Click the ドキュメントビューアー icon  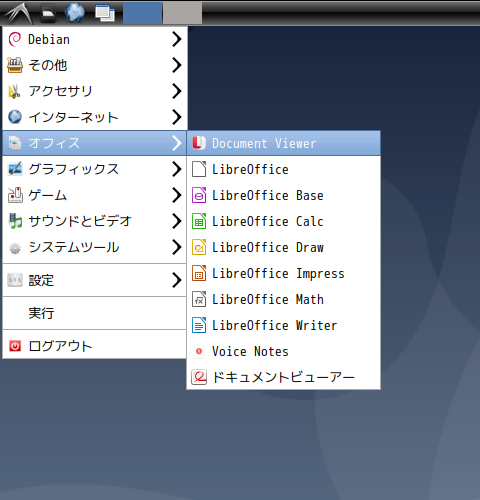[x=199, y=377]
